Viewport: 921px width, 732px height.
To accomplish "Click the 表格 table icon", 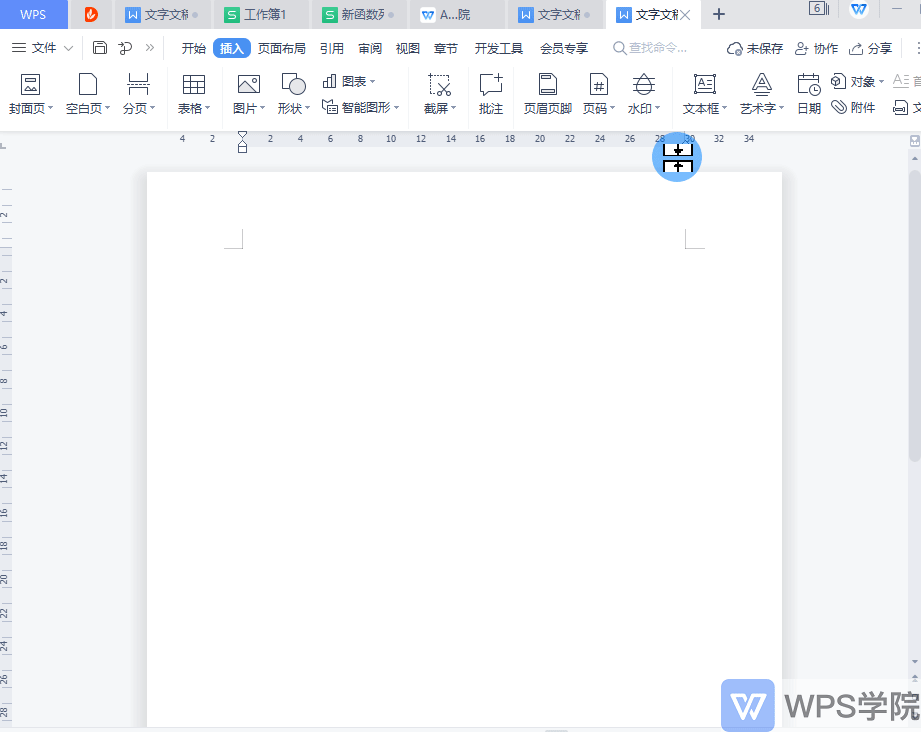I will tap(193, 85).
